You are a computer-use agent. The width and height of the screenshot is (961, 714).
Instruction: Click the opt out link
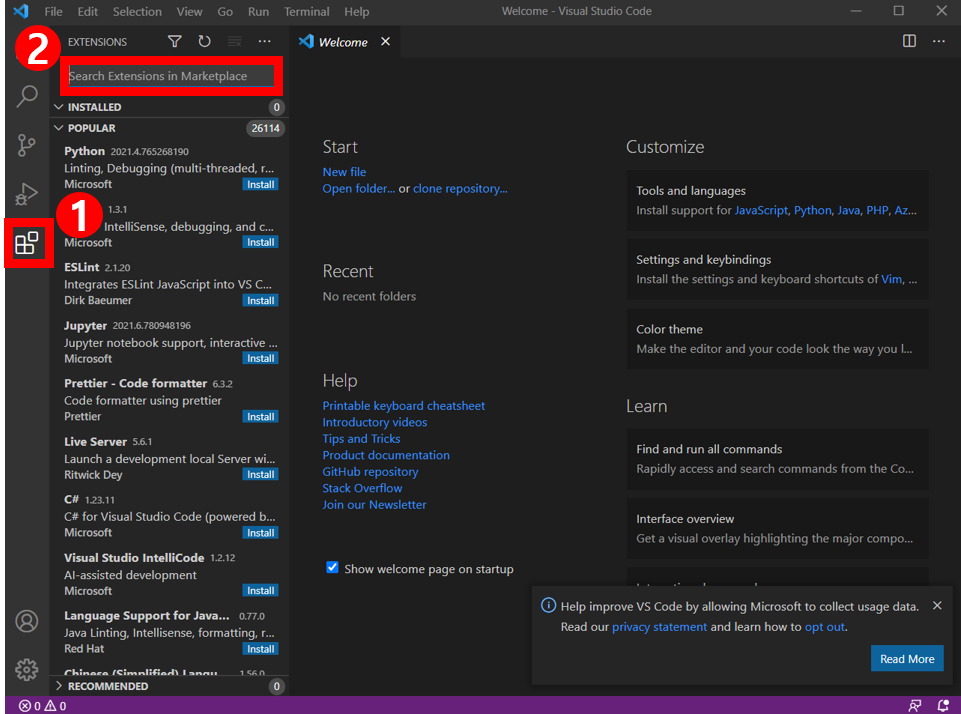point(825,627)
